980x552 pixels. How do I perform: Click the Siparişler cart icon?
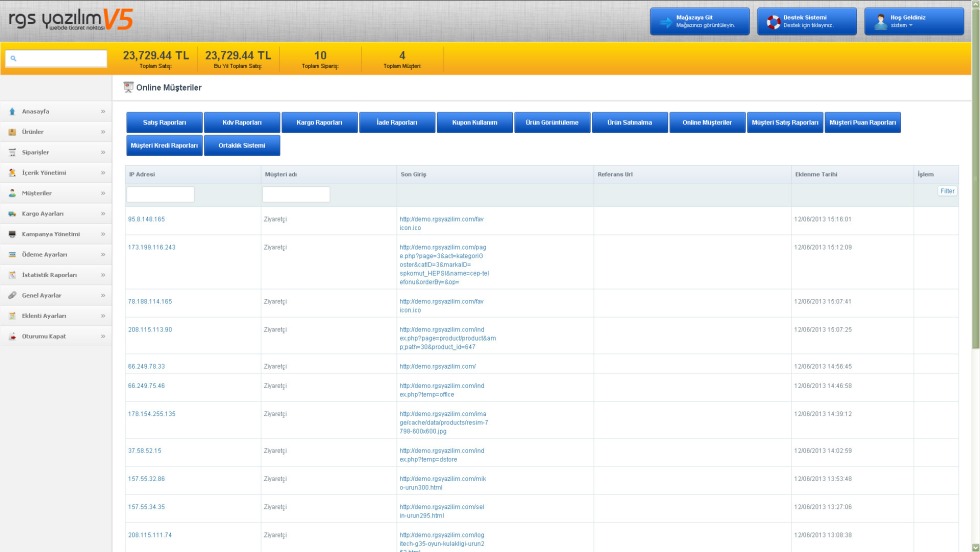pos(12,152)
